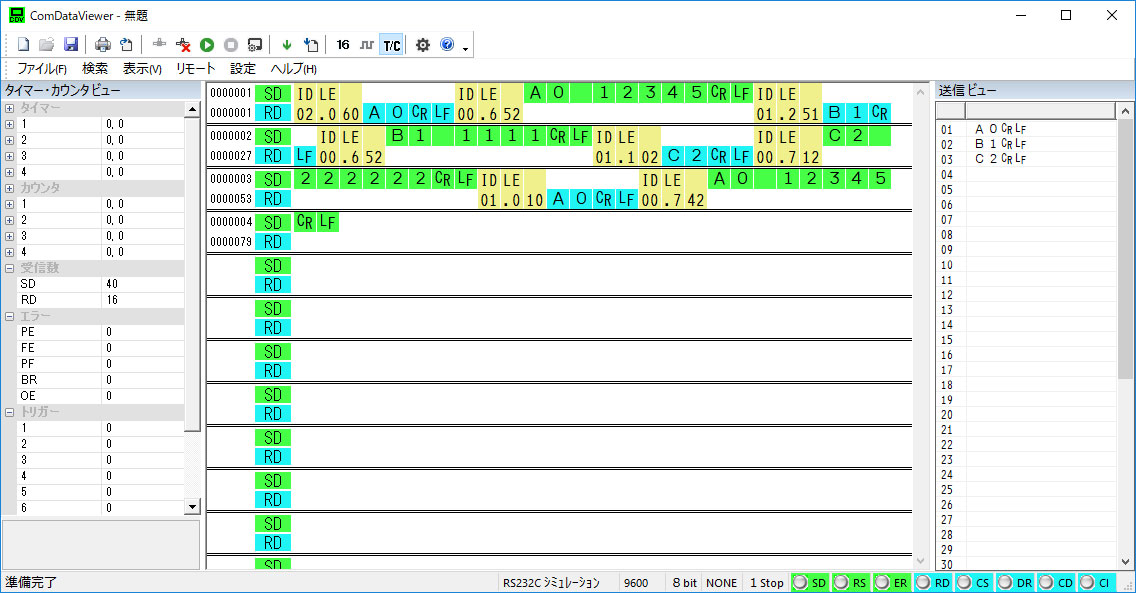Click the blue help question mark icon
This screenshot has width=1136, height=593.
click(x=447, y=45)
